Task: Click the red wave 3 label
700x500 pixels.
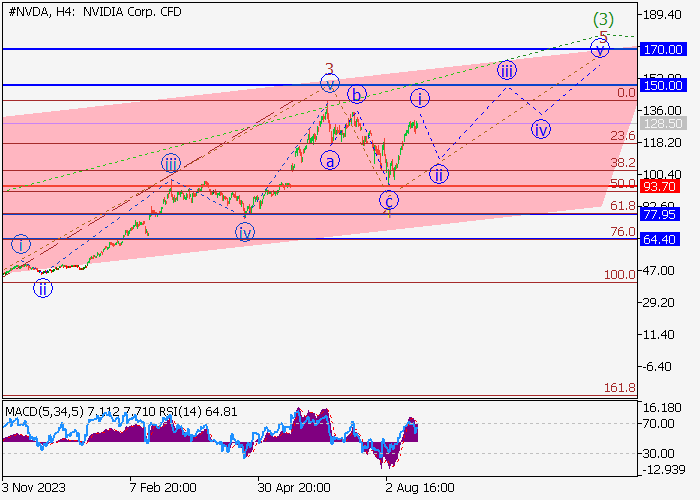Action: [x=329, y=68]
